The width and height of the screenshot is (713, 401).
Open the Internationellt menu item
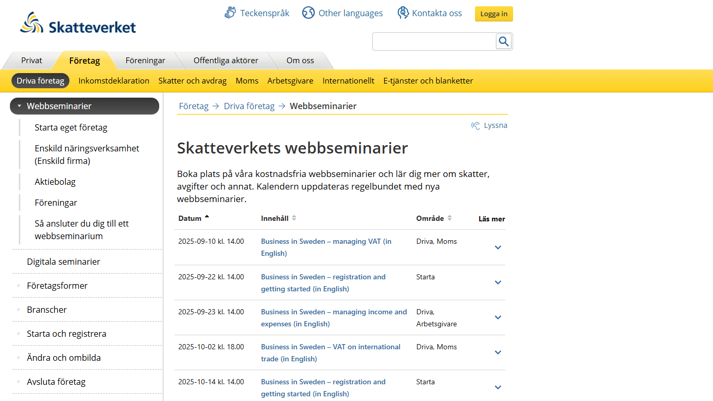[x=348, y=81]
